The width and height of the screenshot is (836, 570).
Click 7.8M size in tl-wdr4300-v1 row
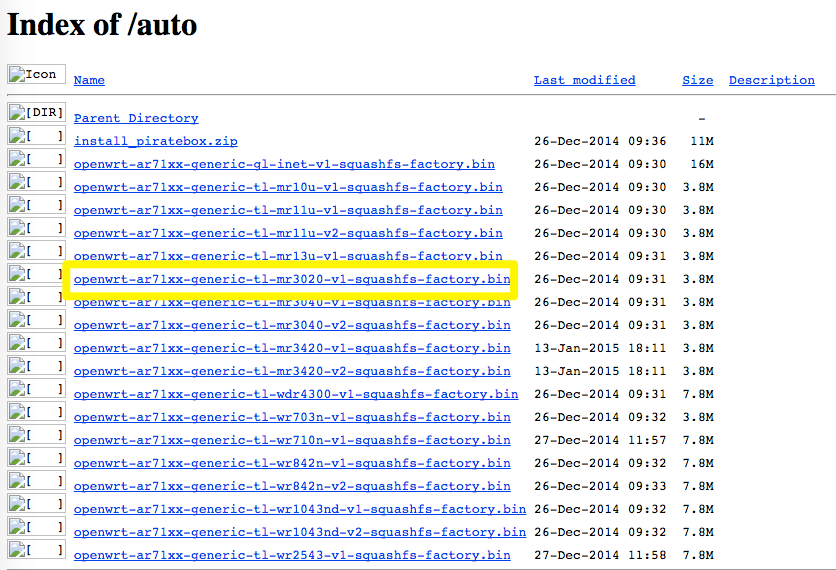(x=698, y=394)
